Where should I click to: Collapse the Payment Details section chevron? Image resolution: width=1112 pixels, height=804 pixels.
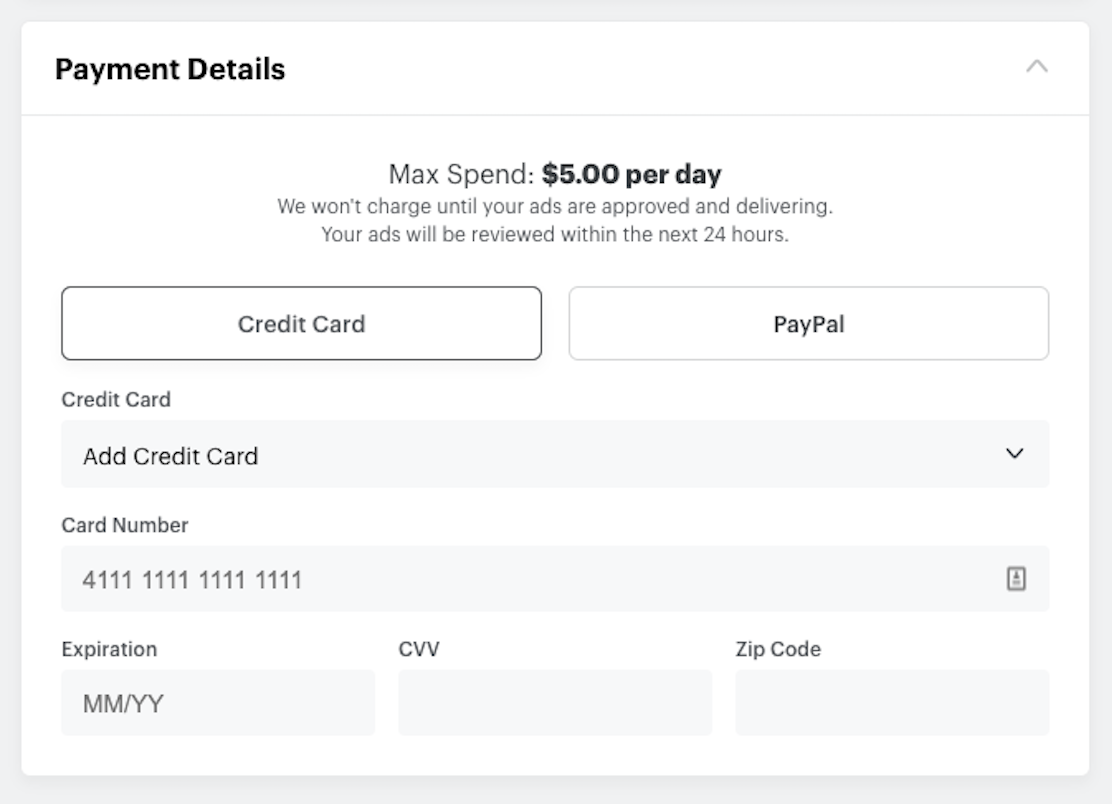coord(1037,67)
